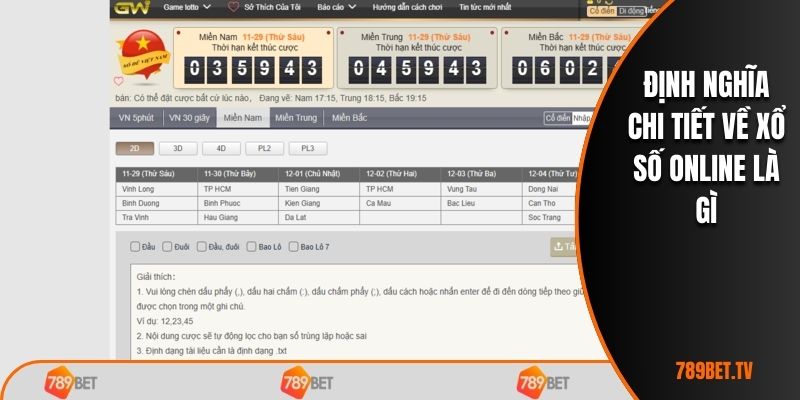Switch to Miền Nam tab
This screenshot has width=800, height=400.
(x=243, y=118)
